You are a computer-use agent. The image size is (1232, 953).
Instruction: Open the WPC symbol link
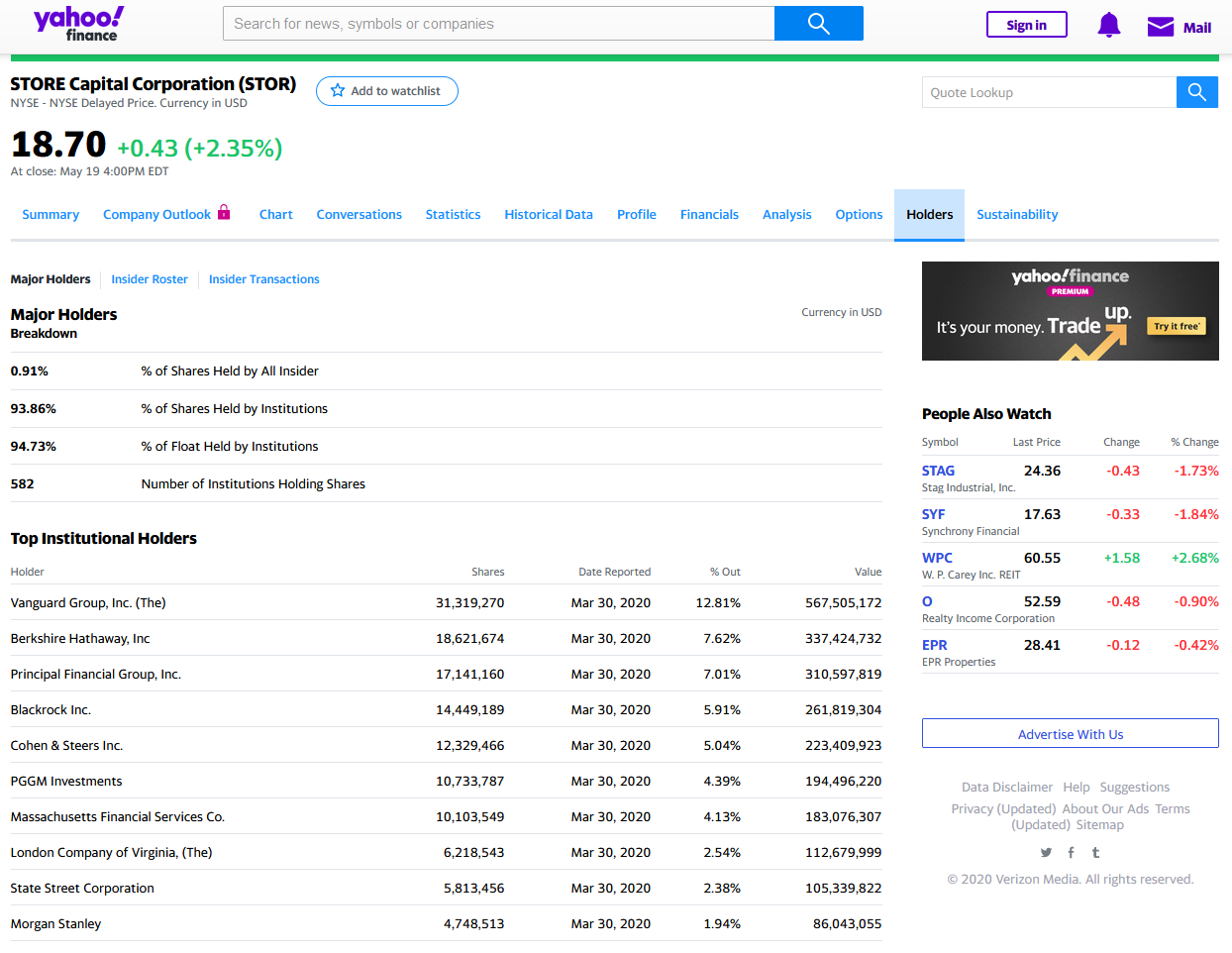(x=937, y=558)
